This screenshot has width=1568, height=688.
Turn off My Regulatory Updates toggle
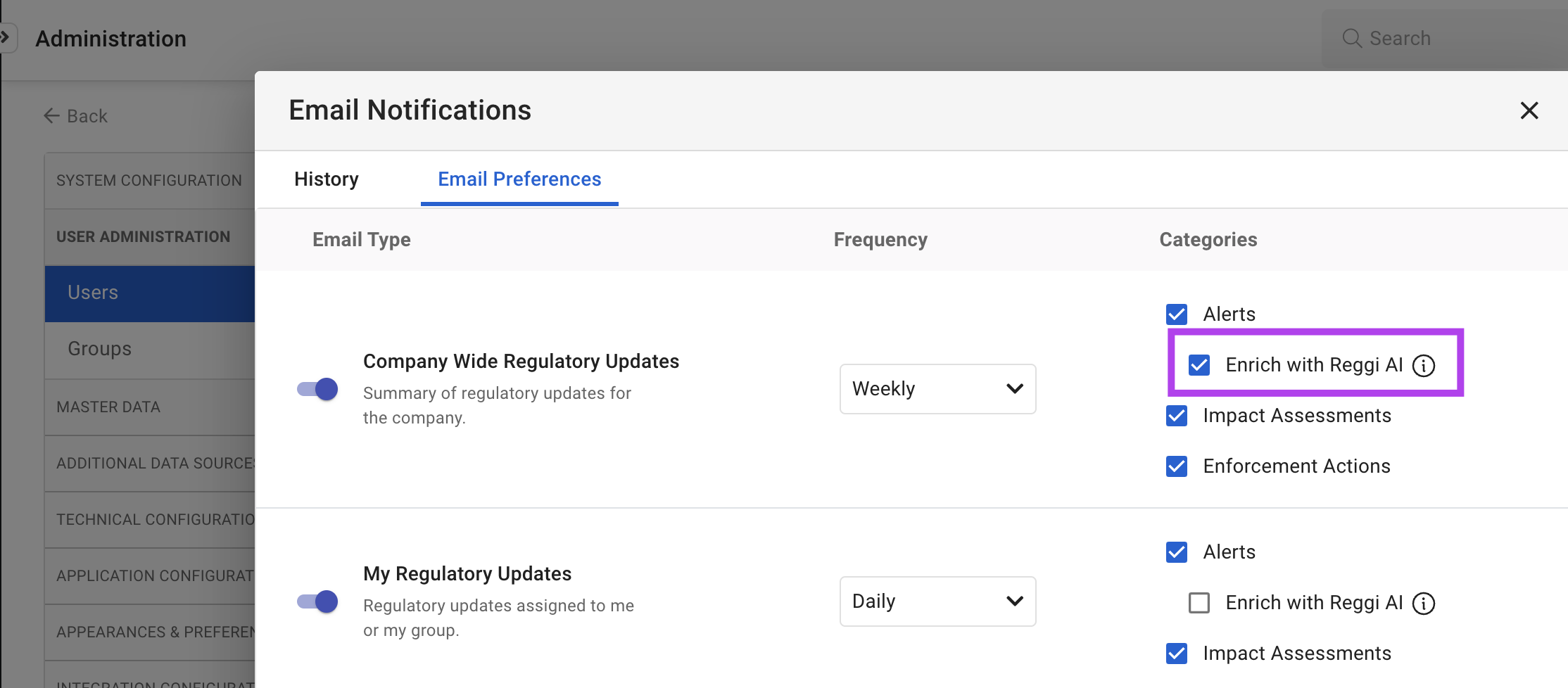point(317,601)
